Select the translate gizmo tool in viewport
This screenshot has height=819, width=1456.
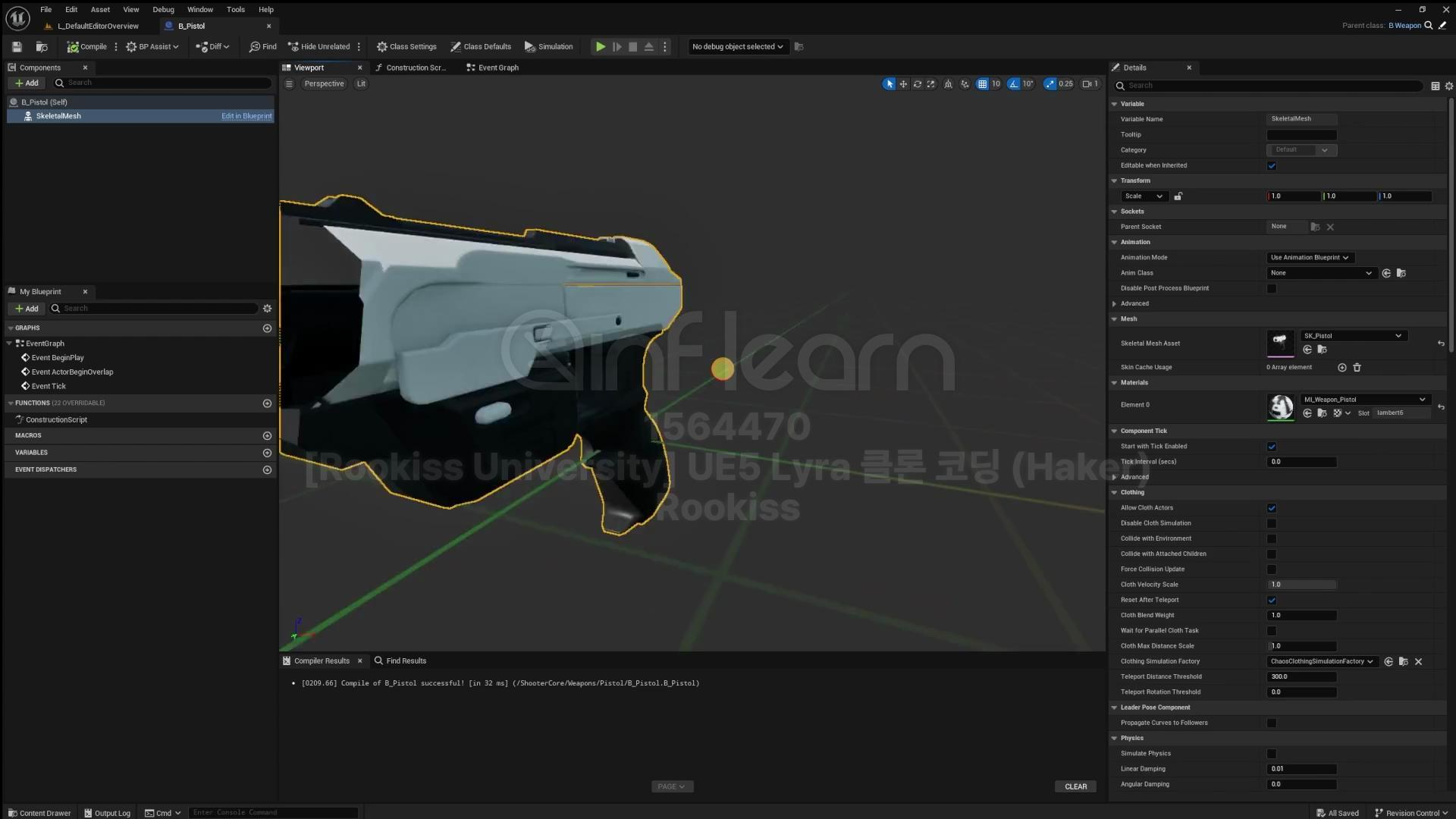click(903, 84)
